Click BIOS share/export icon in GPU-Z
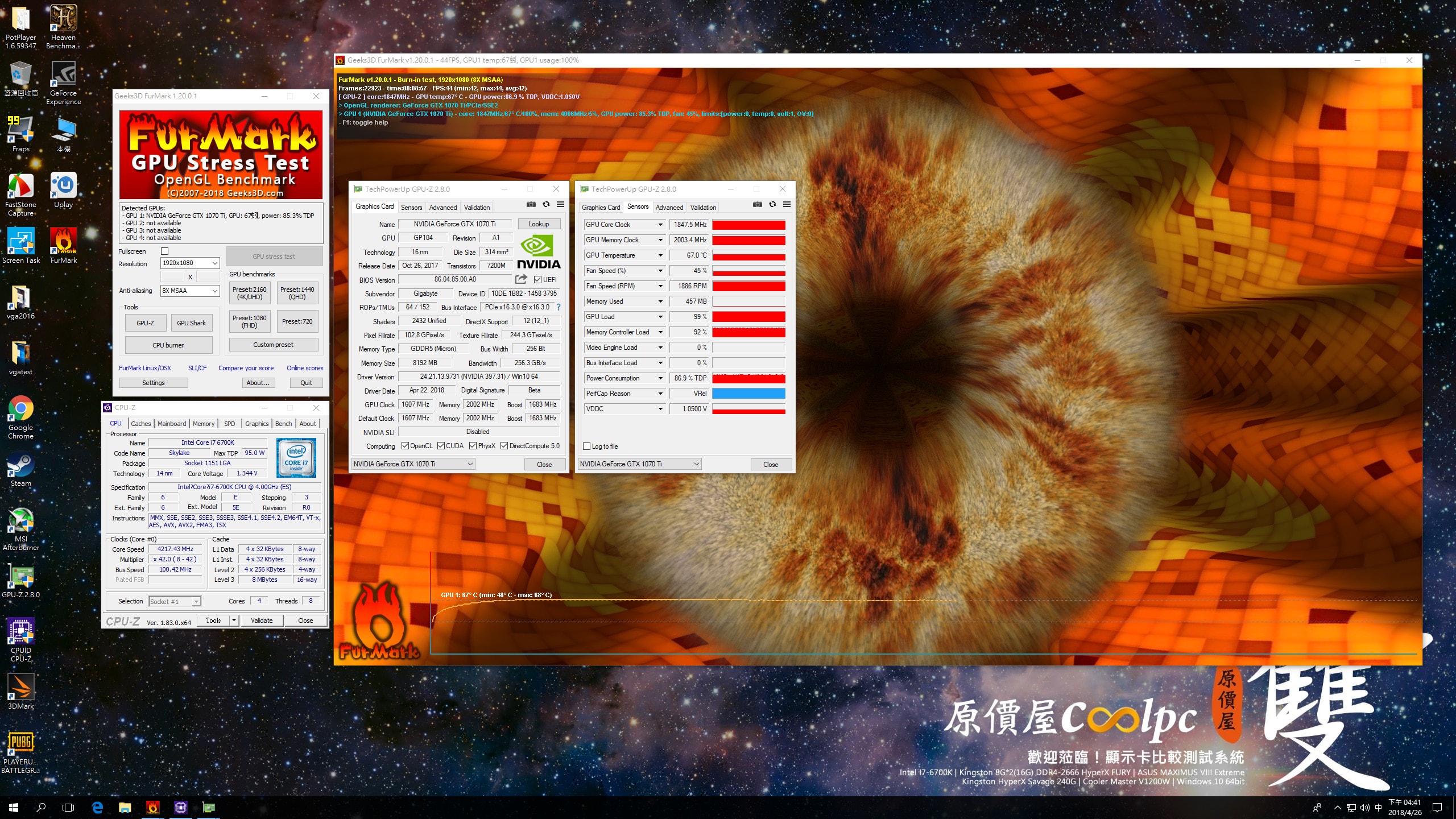The image size is (1456, 819). pyautogui.click(x=521, y=279)
